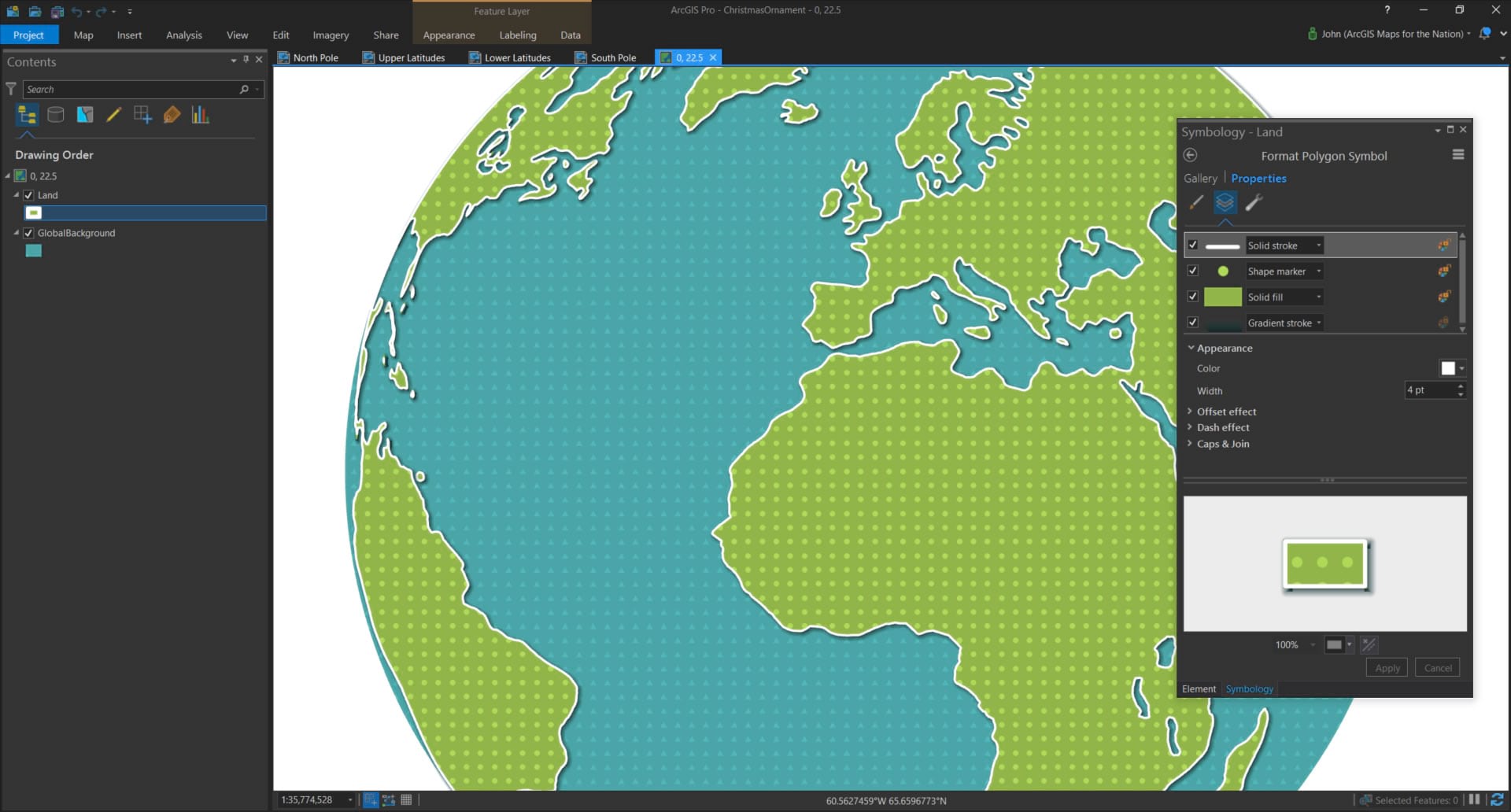Viewport: 1511px width, 812px height.
Task: Toggle visibility of the GlobalBackground layer
Action: [28, 233]
